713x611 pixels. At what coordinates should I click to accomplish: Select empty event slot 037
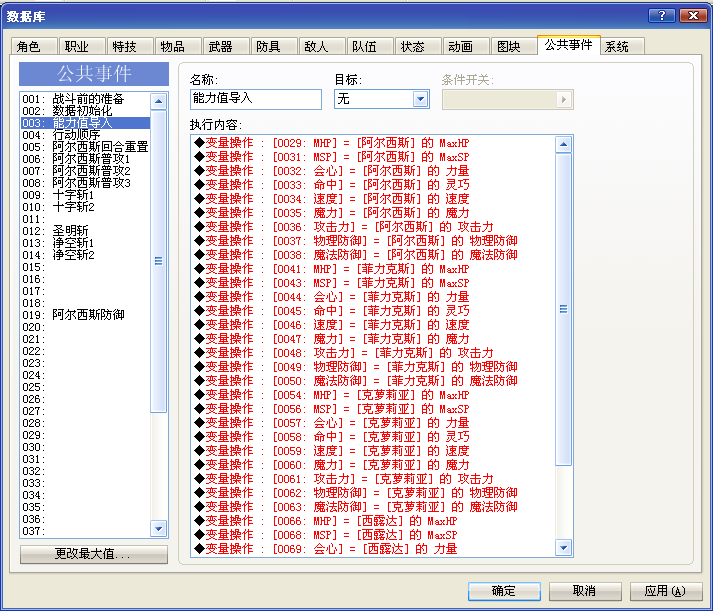tap(85, 531)
